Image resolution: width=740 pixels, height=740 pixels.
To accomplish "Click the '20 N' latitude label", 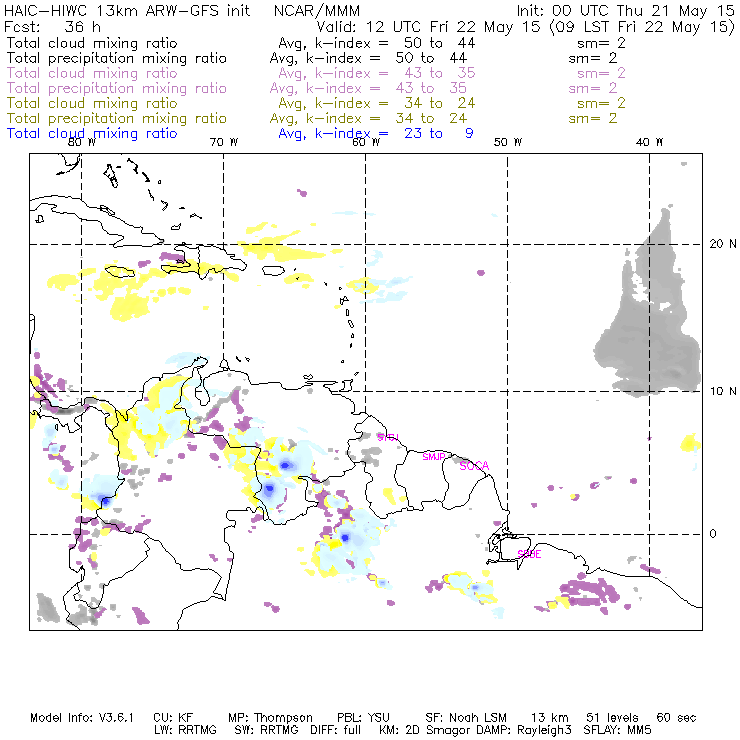I will [x=723, y=244].
